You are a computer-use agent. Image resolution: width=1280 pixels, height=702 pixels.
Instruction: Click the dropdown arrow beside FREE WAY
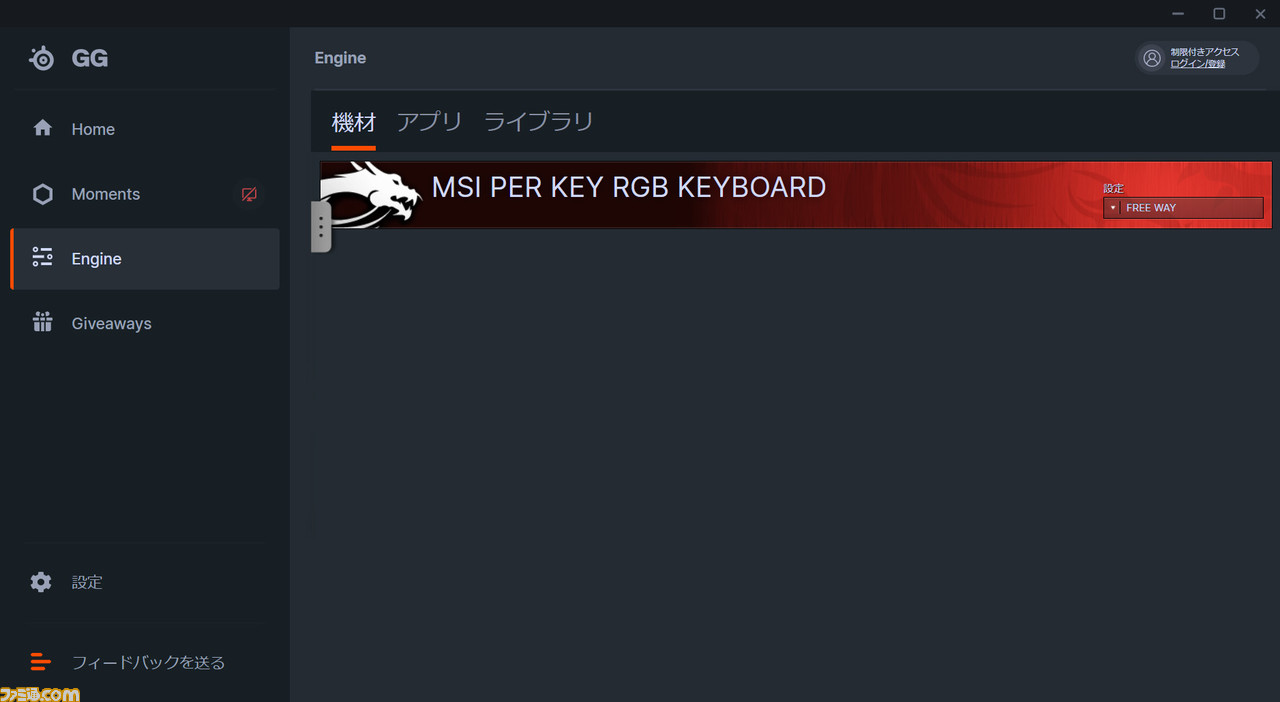[1113, 208]
